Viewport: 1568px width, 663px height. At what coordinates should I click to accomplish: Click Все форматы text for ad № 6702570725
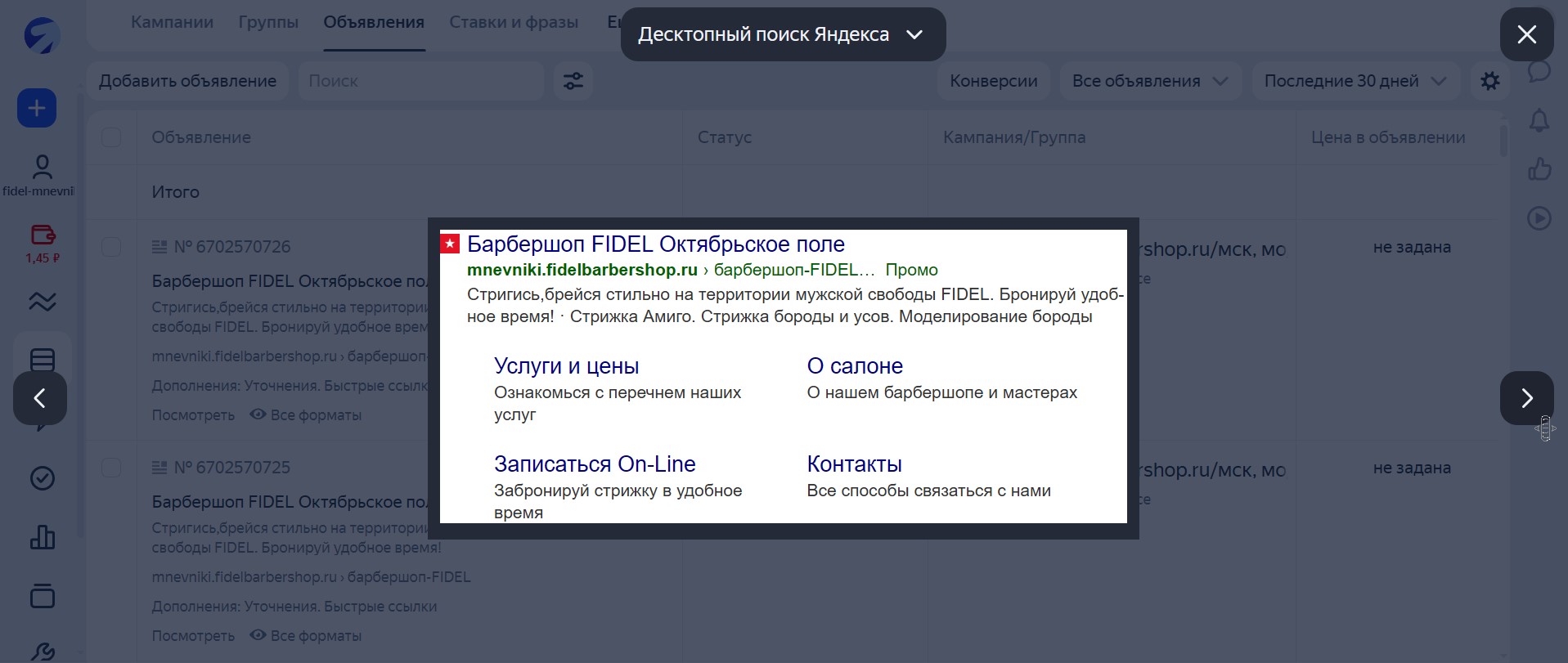316,636
